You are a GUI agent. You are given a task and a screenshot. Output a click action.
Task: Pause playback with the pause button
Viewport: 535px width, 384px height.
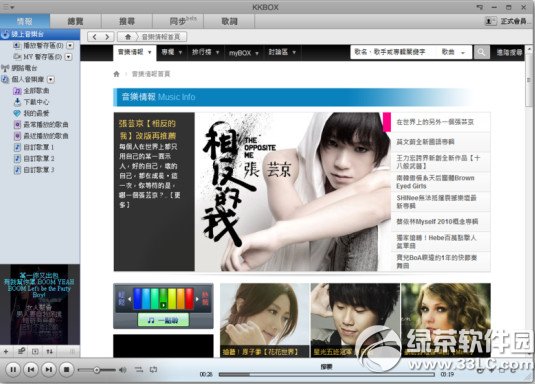(x=13, y=369)
